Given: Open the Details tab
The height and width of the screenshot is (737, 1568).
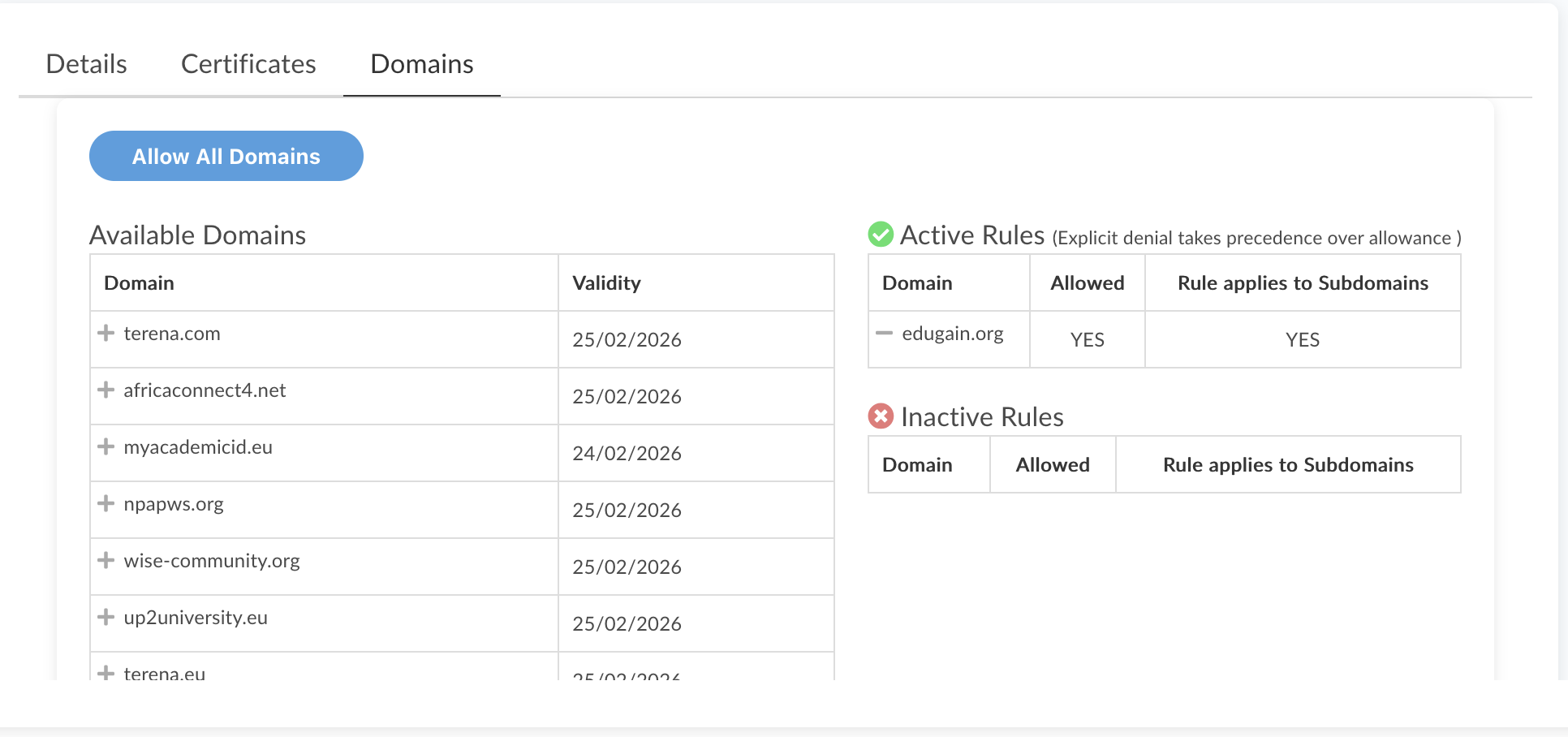Looking at the screenshot, I should tap(86, 64).
